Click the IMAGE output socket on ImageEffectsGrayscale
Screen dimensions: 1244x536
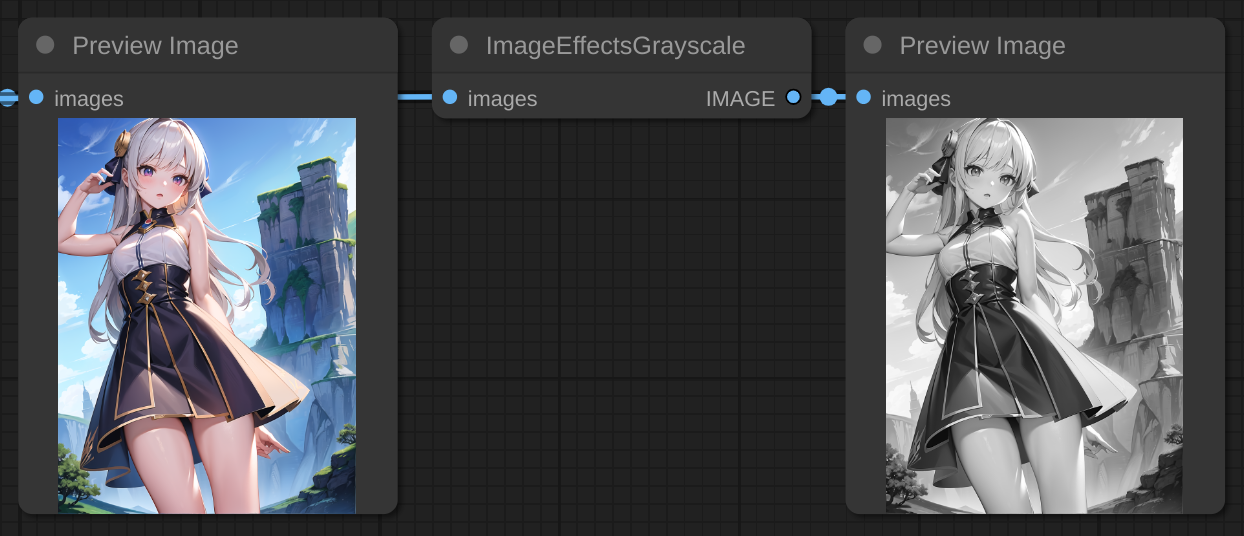793,97
